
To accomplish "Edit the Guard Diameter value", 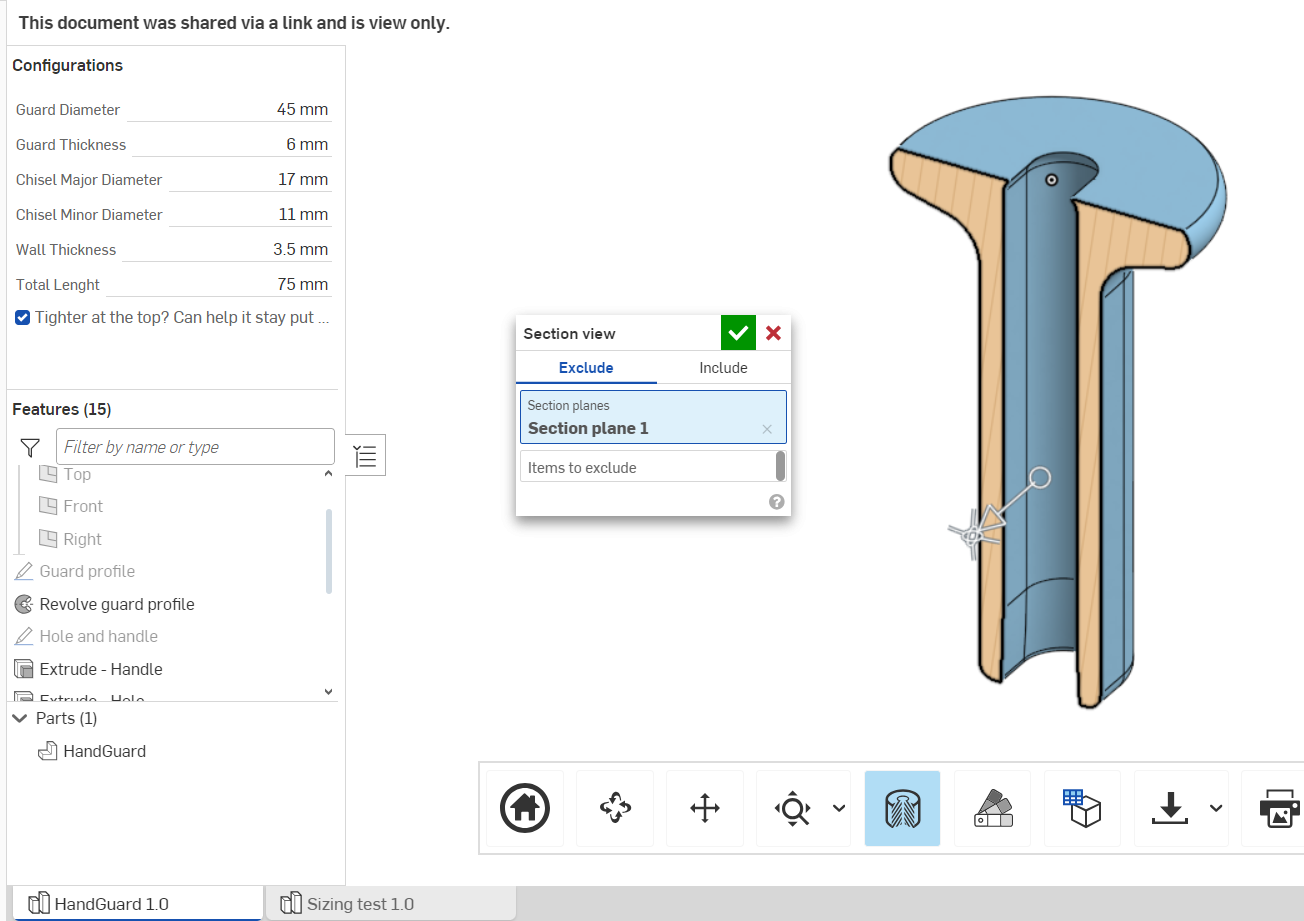I will tap(228, 110).
